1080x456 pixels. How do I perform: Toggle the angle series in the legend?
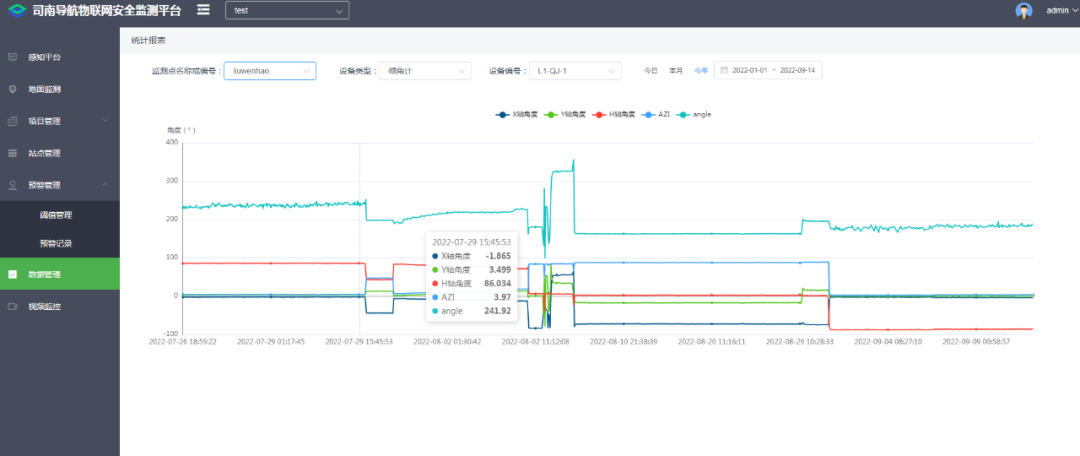694,114
